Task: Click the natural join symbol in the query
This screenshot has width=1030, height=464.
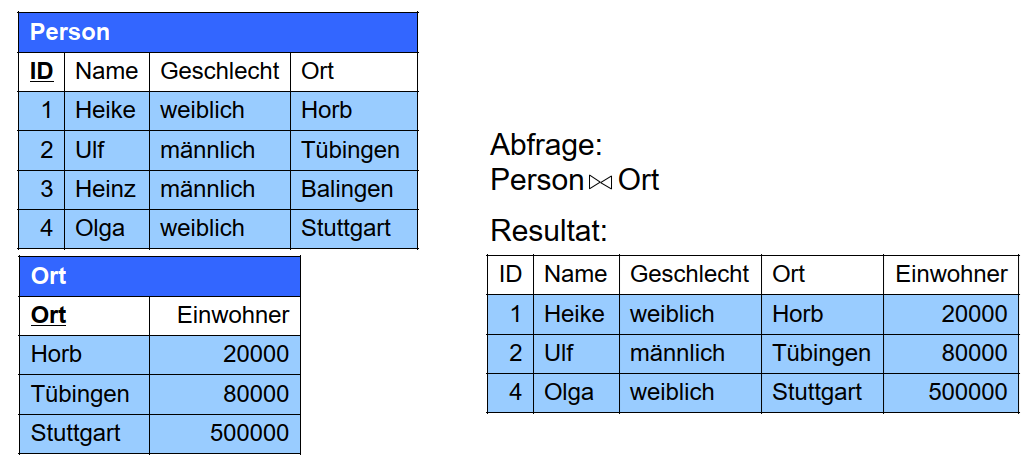Action: [600, 182]
